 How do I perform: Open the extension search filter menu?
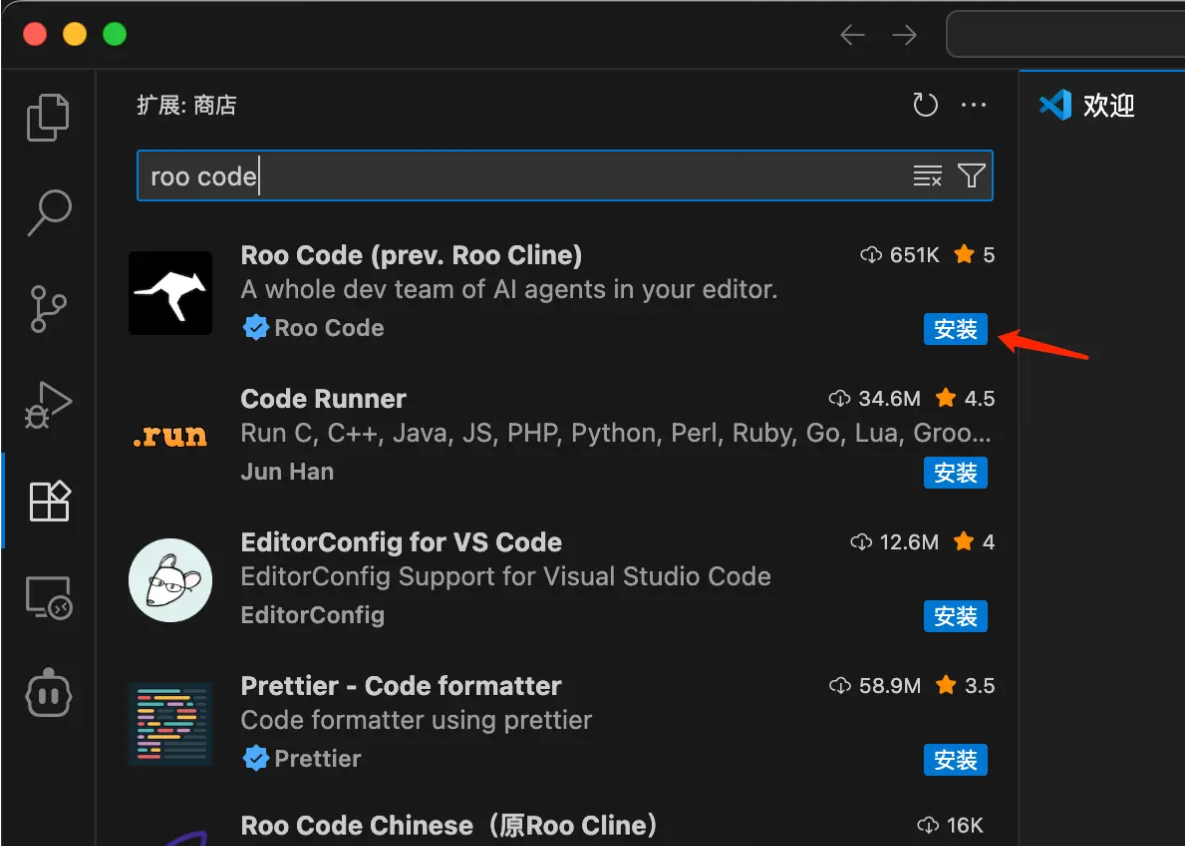point(971,175)
